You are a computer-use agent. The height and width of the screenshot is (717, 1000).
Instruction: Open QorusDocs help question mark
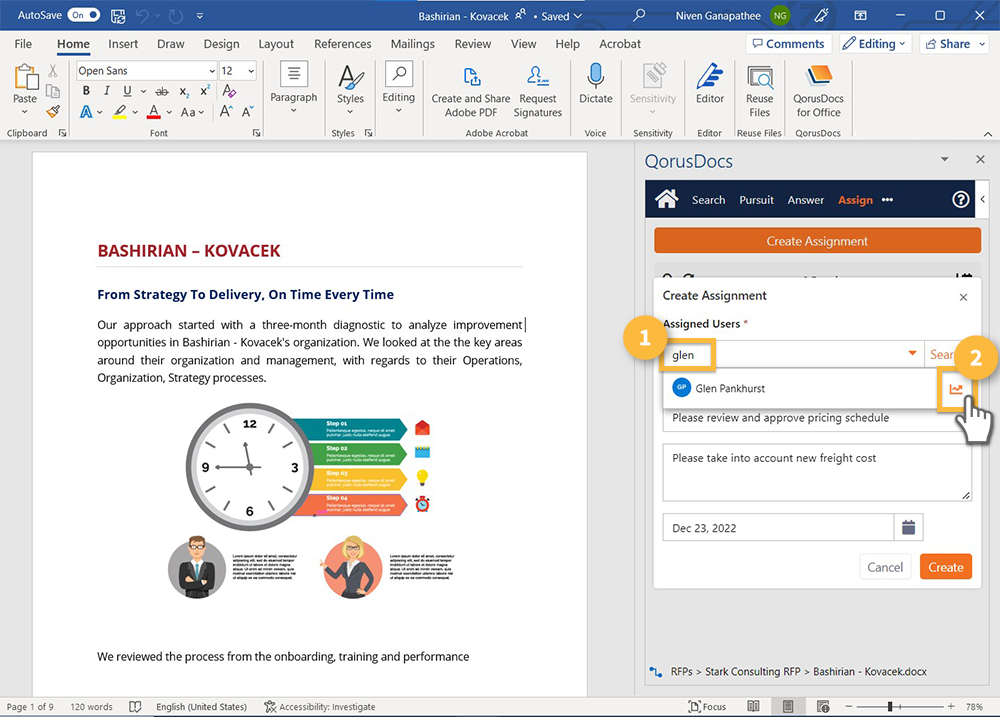click(960, 200)
